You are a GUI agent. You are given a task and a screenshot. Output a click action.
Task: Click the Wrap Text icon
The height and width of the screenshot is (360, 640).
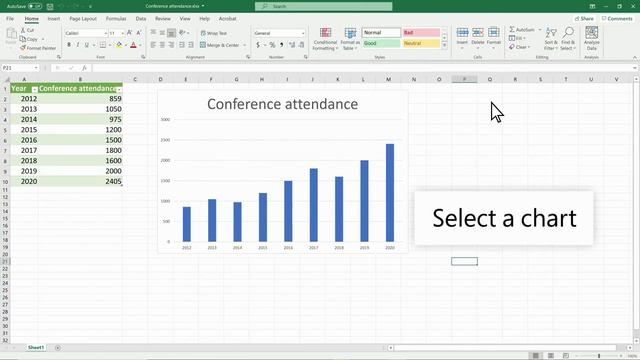click(x=203, y=33)
